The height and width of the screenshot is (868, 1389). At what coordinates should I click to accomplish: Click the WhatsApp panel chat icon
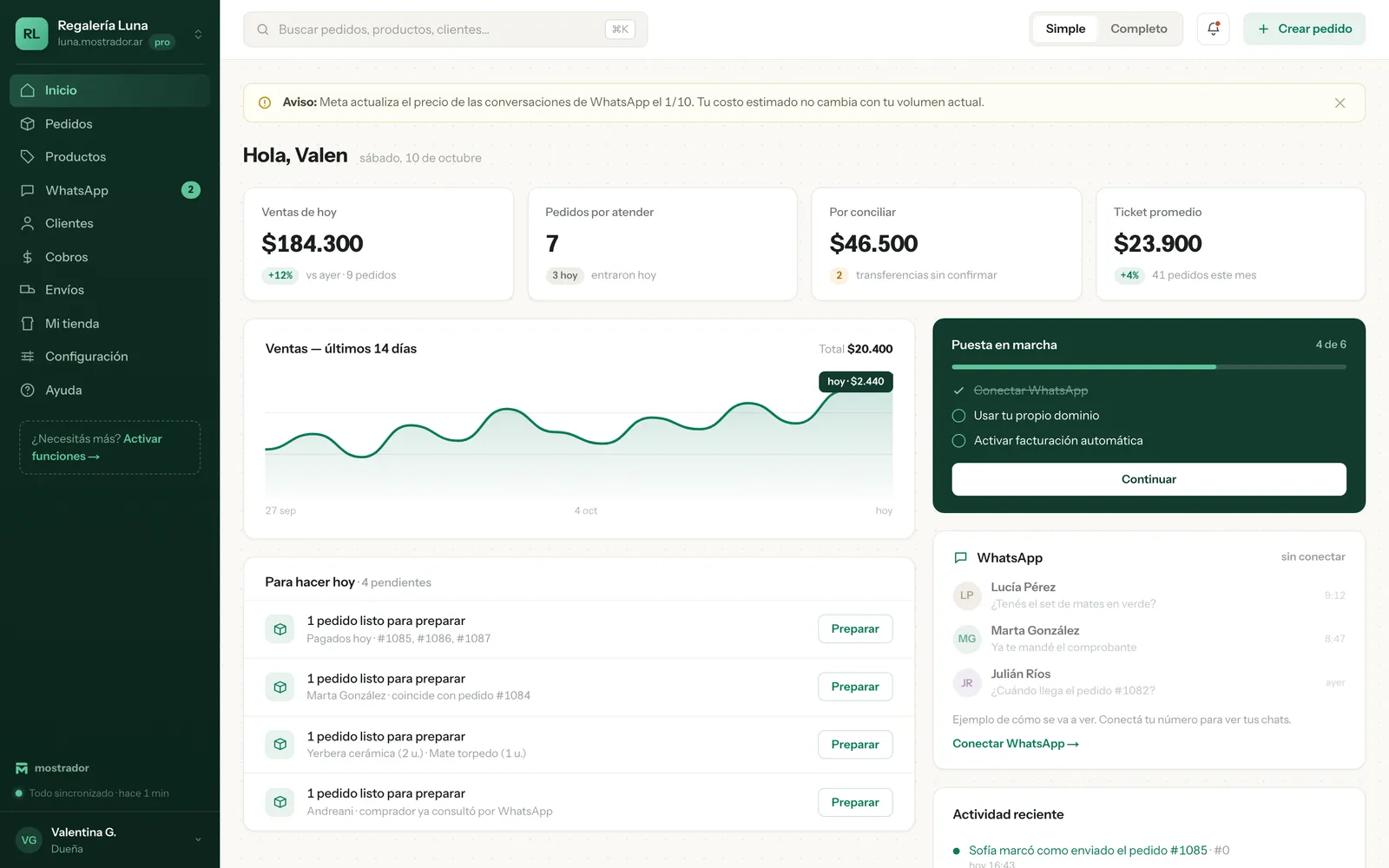click(x=960, y=557)
